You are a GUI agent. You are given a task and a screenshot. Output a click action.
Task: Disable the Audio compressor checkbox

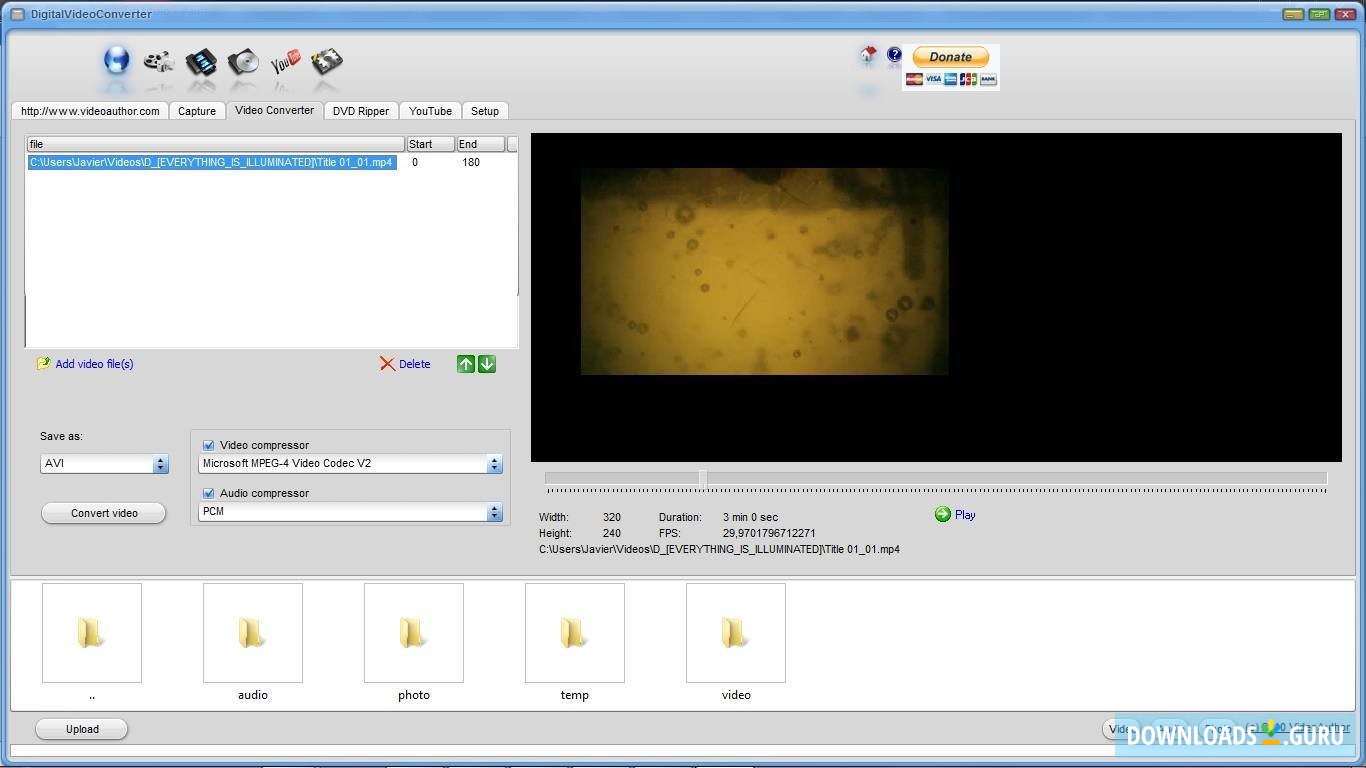point(208,493)
